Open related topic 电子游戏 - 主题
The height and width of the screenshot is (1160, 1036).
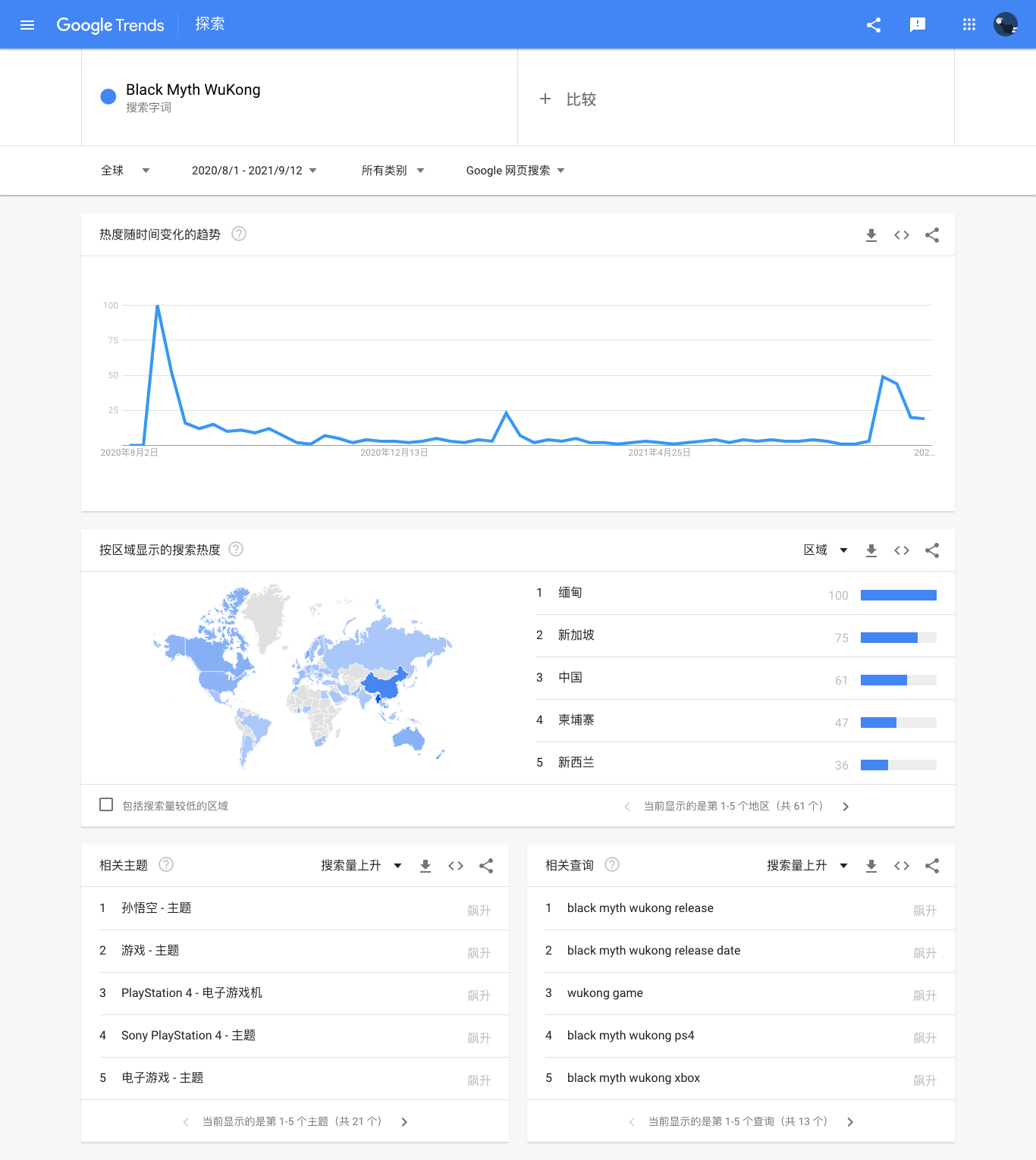[162, 1078]
